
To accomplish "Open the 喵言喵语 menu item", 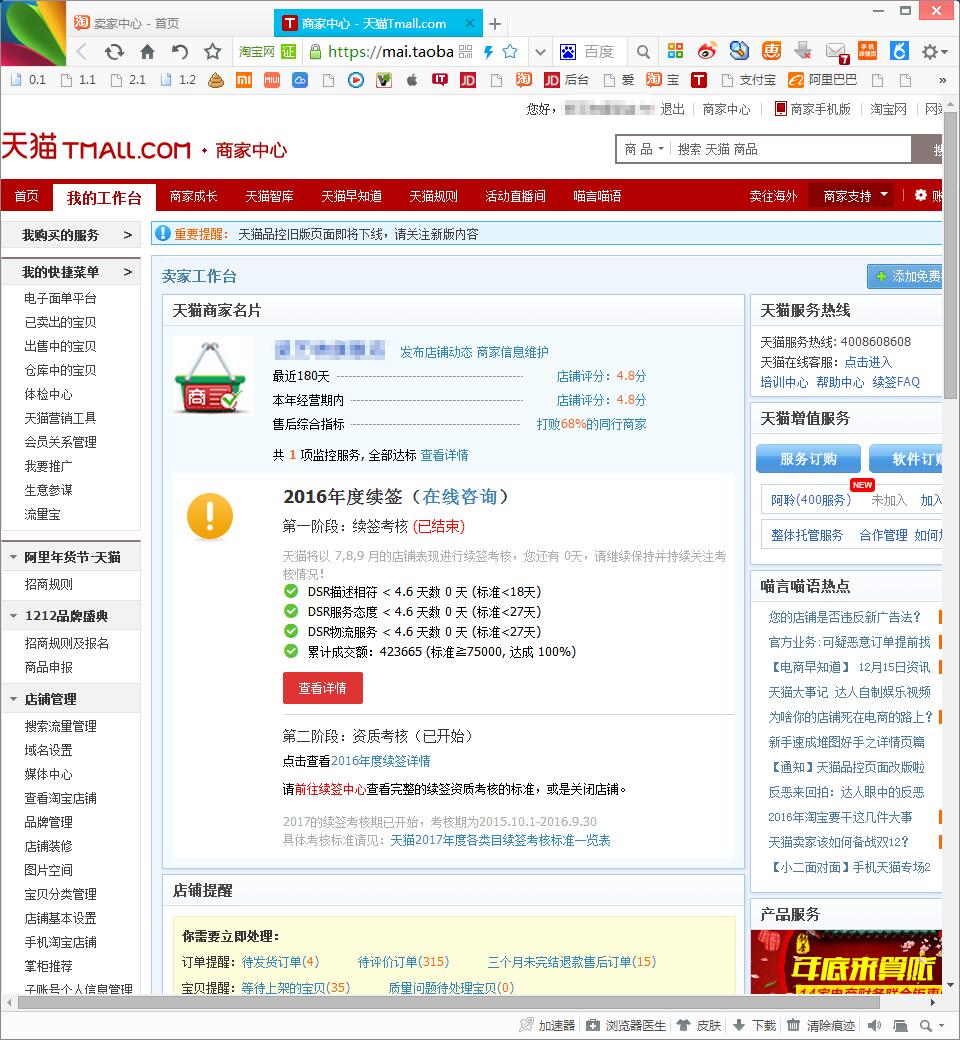I will pyautogui.click(x=597, y=196).
